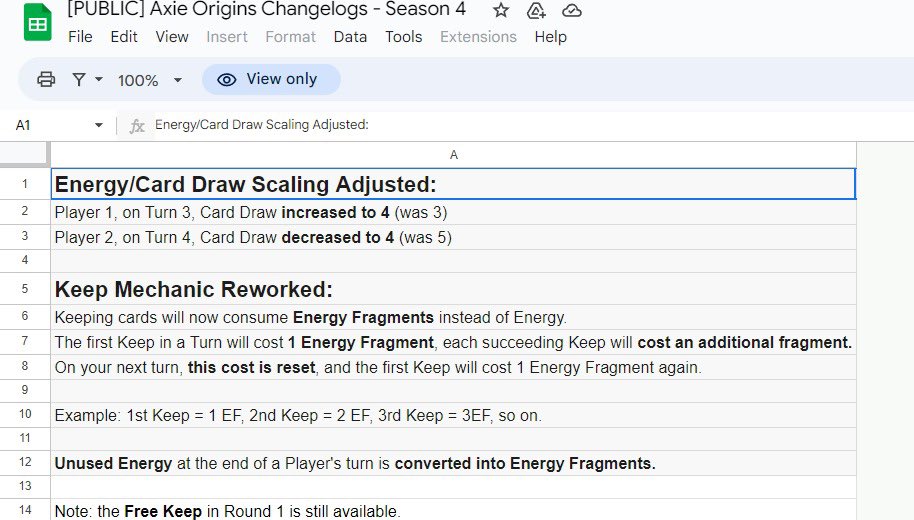Viewport: 914px width, 520px height.
Task: Click the select-all corner box
Action: tap(24, 154)
